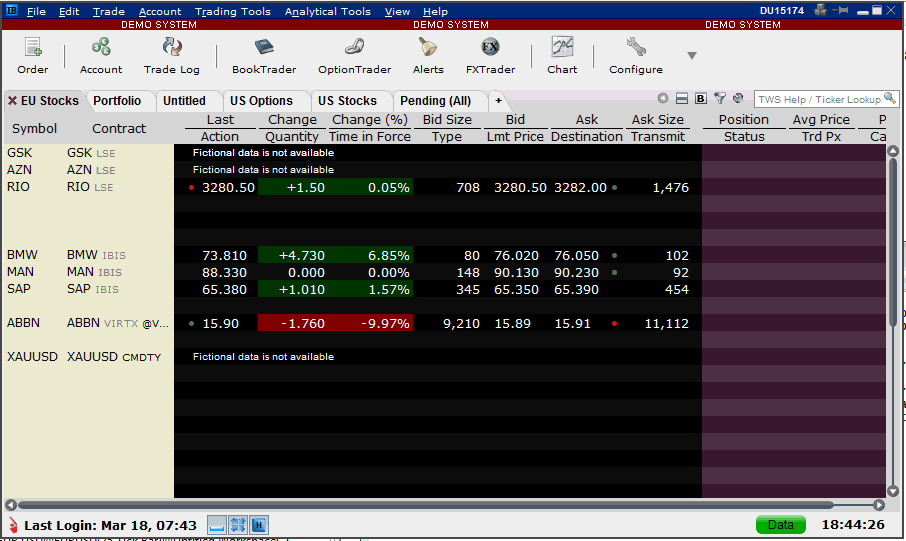Click the MAN last price 88.330

click(224, 272)
